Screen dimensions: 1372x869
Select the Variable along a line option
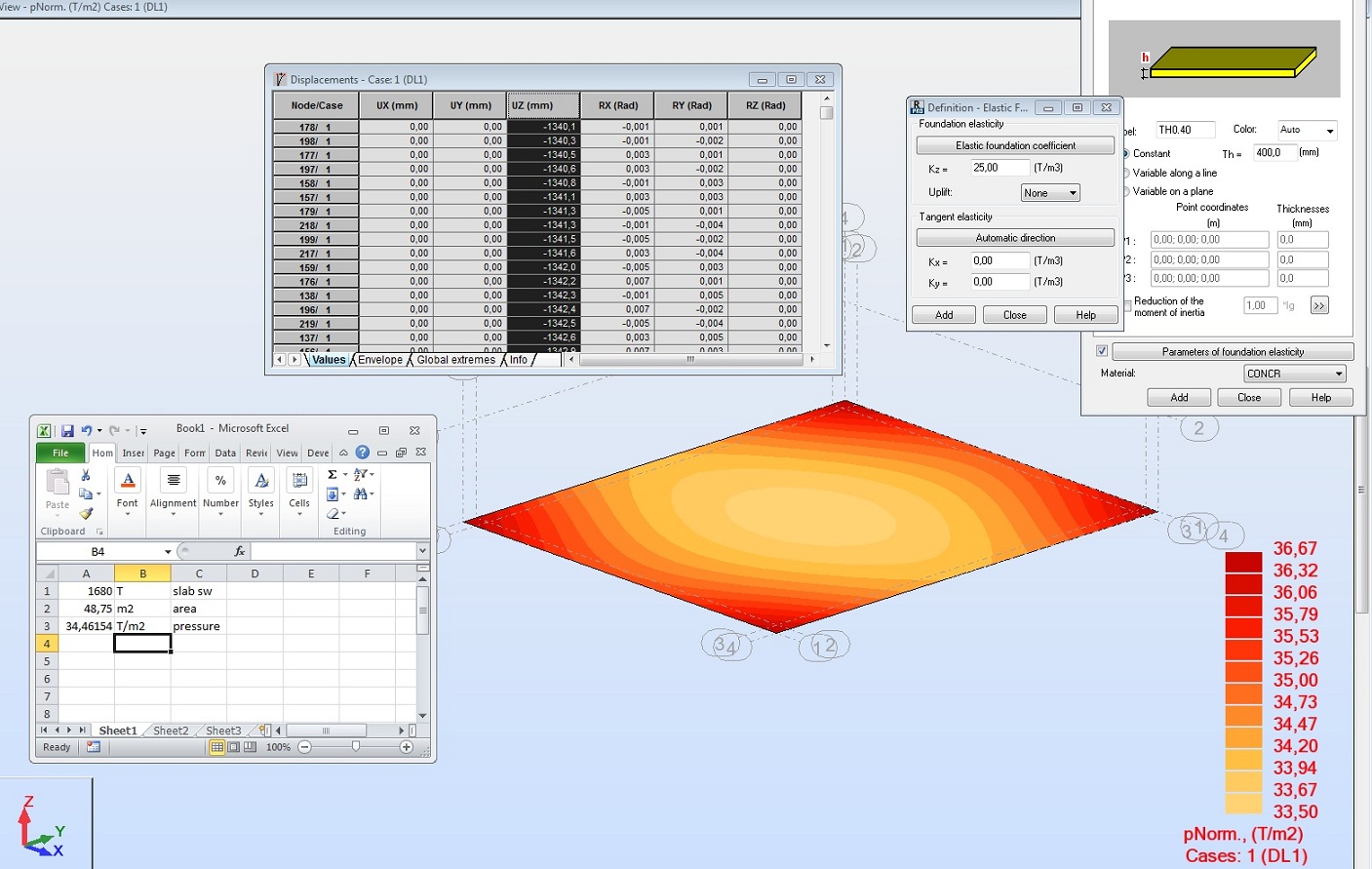tap(1126, 173)
